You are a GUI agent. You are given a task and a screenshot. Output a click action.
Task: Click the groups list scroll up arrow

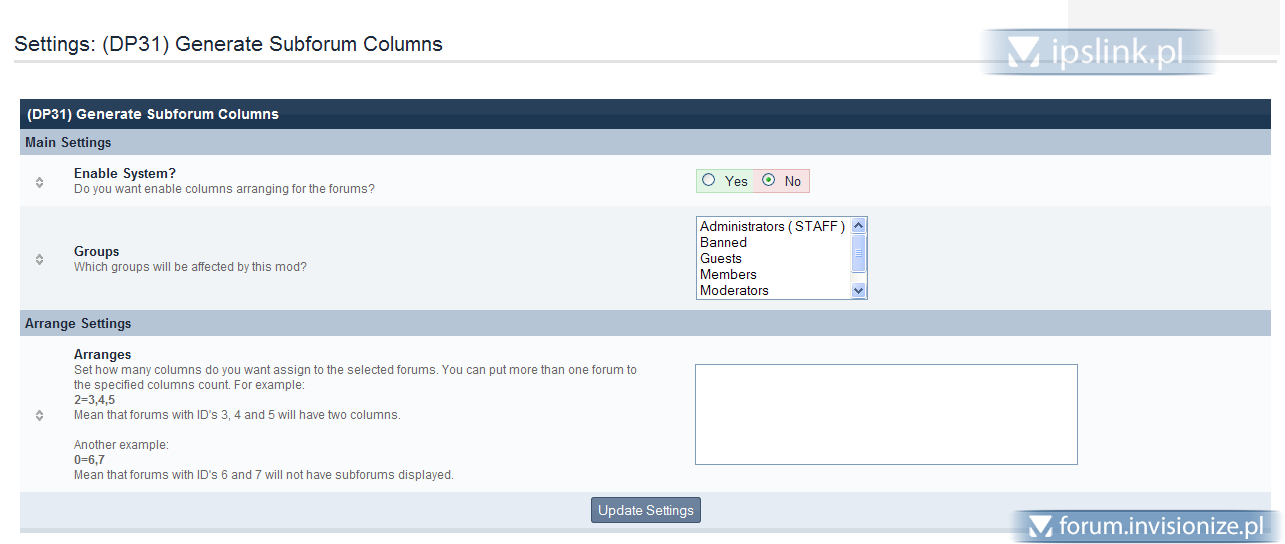coord(858,226)
